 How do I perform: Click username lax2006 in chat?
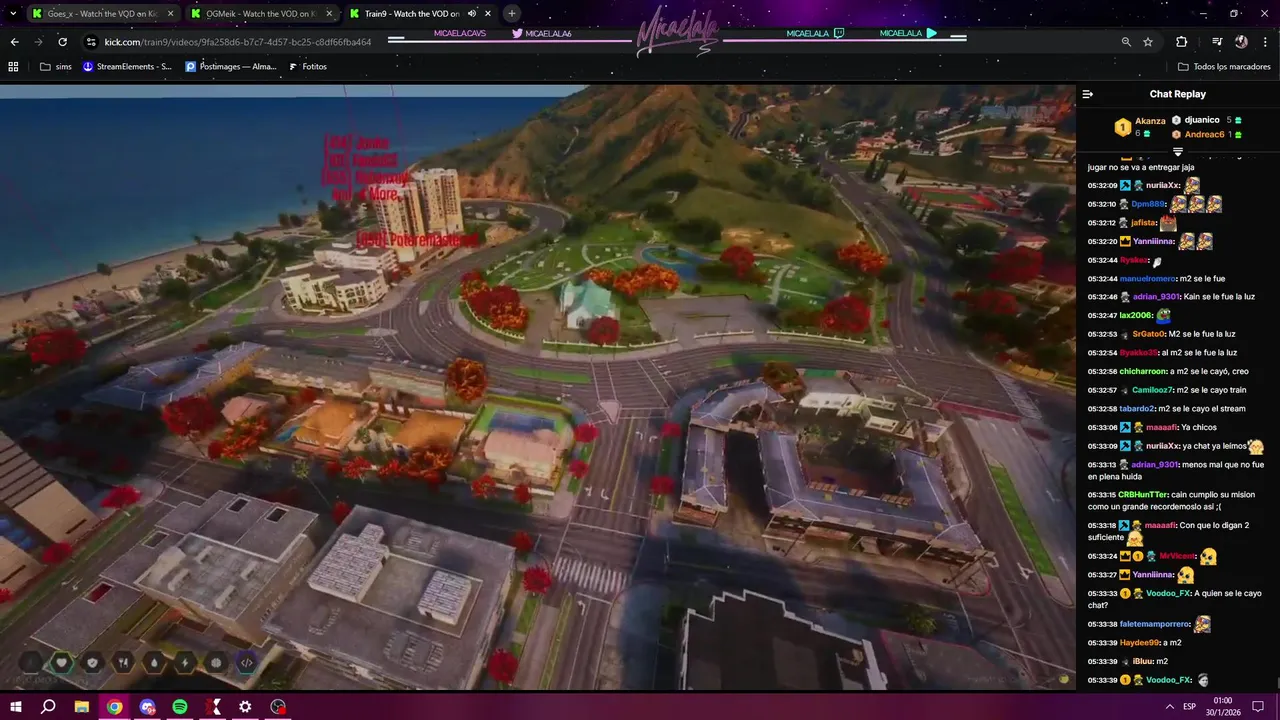(x=1136, y=316)
